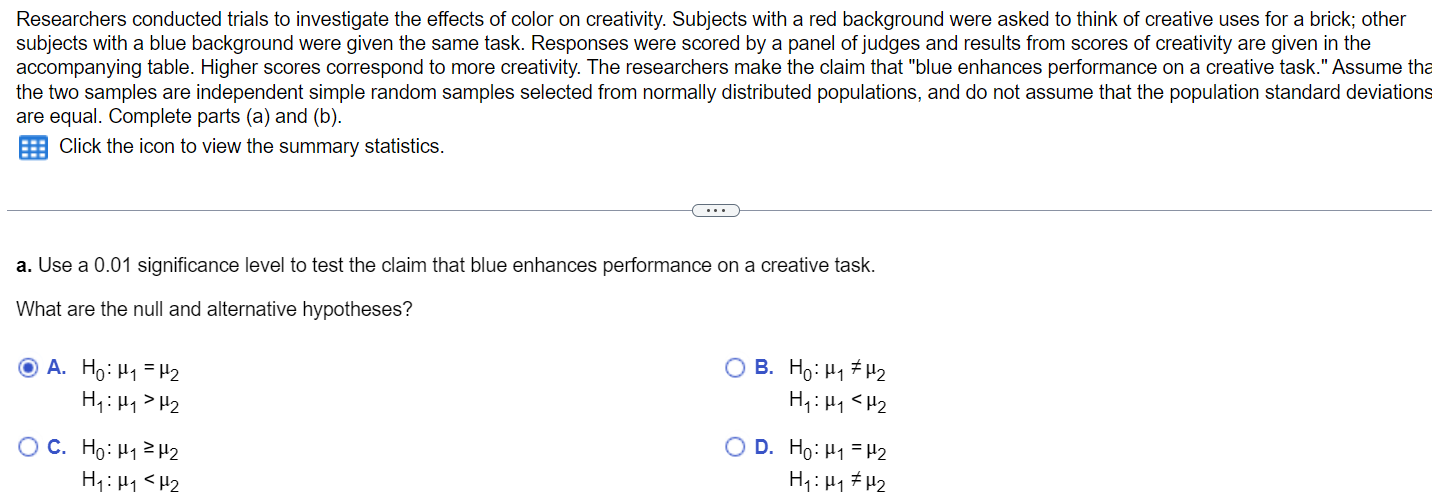Click the bold 'C.' answer label
The image size is (1432, 501).
[57, 448]
